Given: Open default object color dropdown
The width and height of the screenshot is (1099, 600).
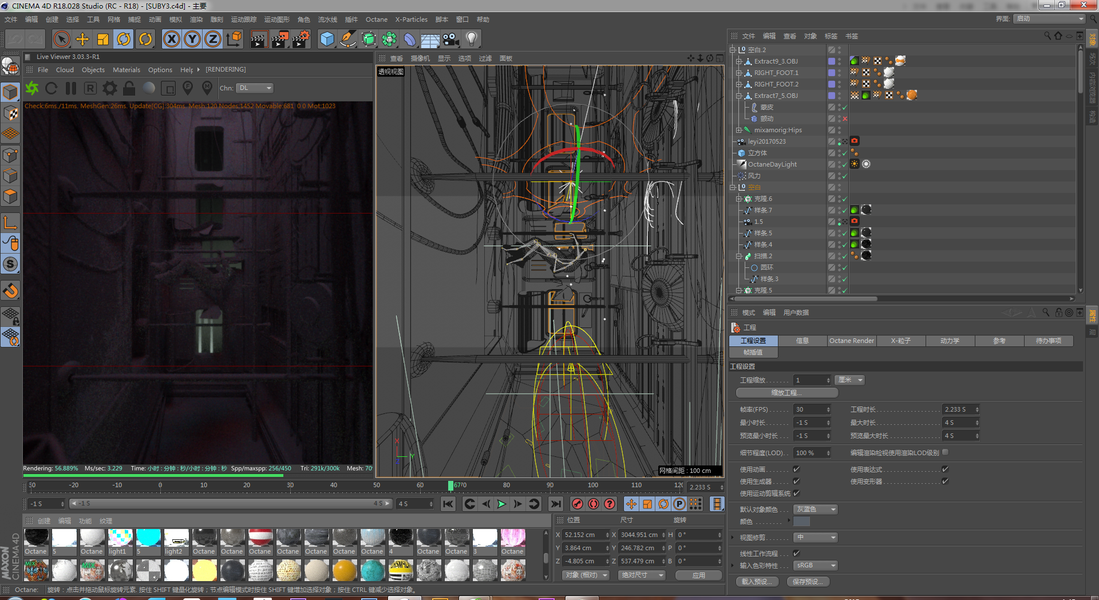Looking at the screenshot, I should tap(815, 510).
